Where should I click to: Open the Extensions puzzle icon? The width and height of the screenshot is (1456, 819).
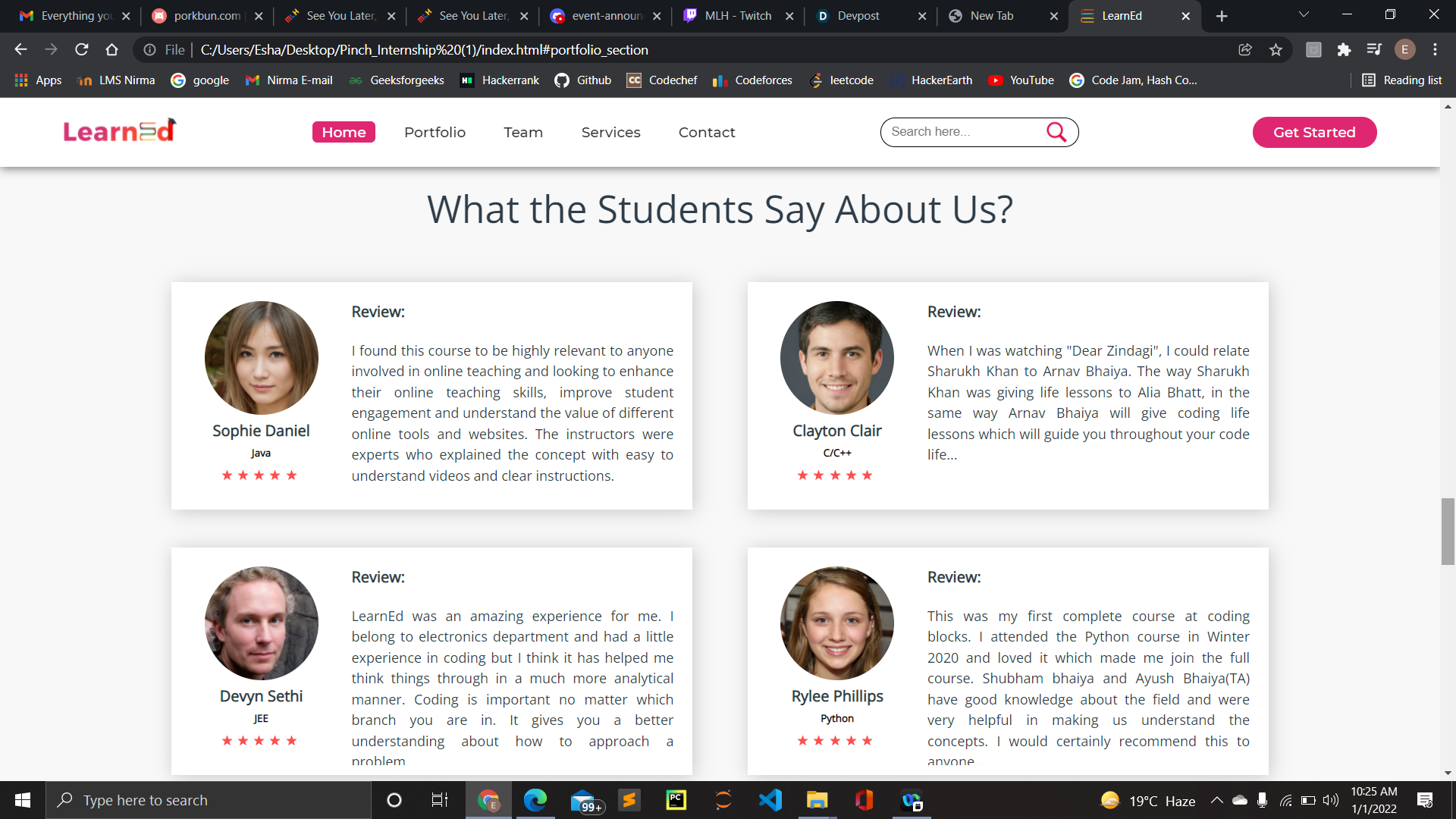point(1344,50)
